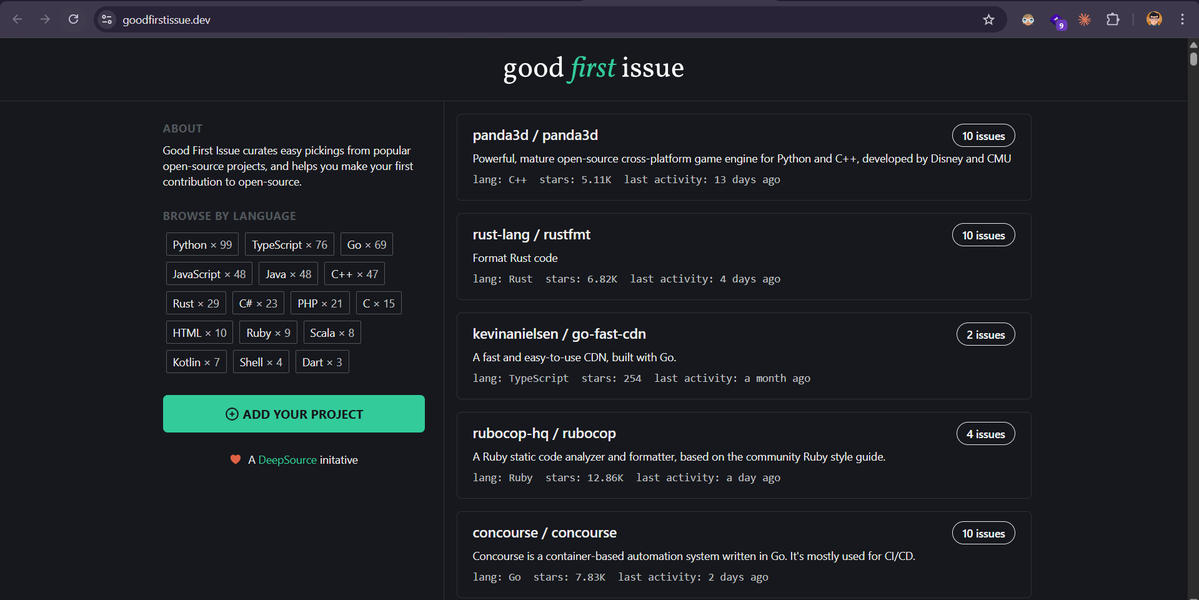Screen dimensions: 1199x600
Task: Open concourse / concourse repository title
Action: (544, 533)
